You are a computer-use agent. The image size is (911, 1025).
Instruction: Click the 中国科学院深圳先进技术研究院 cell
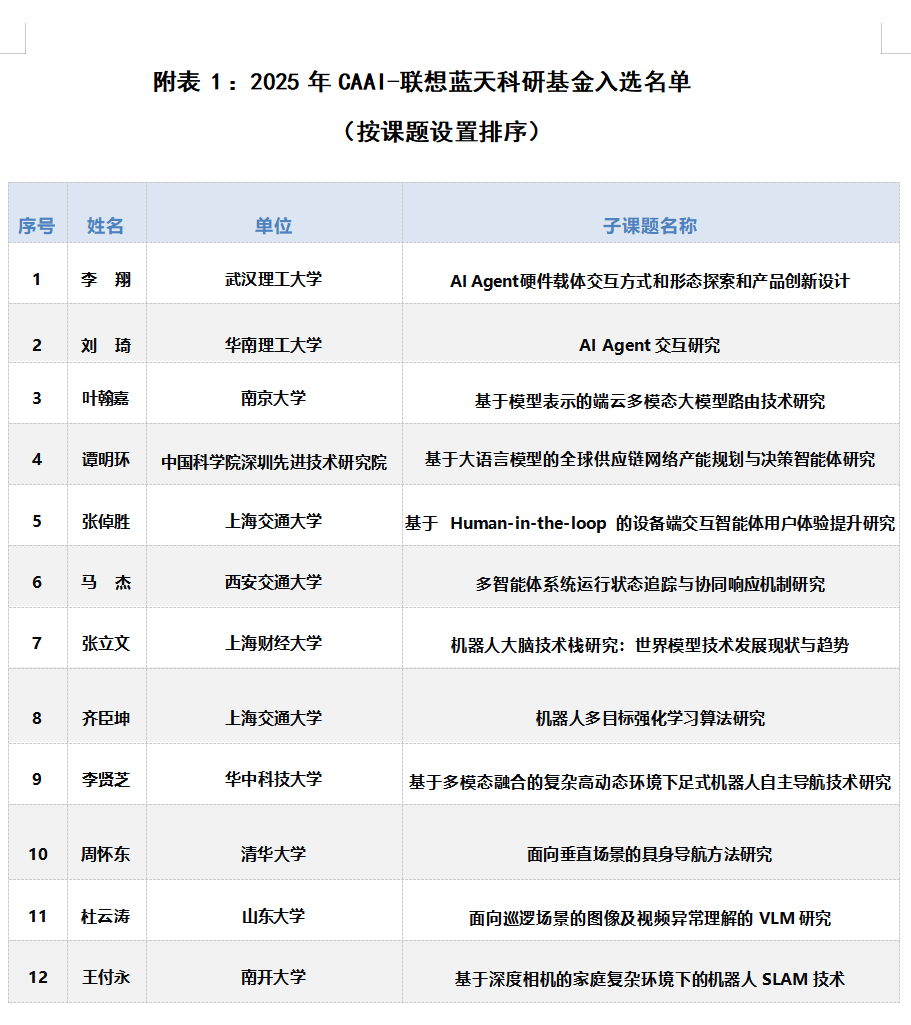274,462
